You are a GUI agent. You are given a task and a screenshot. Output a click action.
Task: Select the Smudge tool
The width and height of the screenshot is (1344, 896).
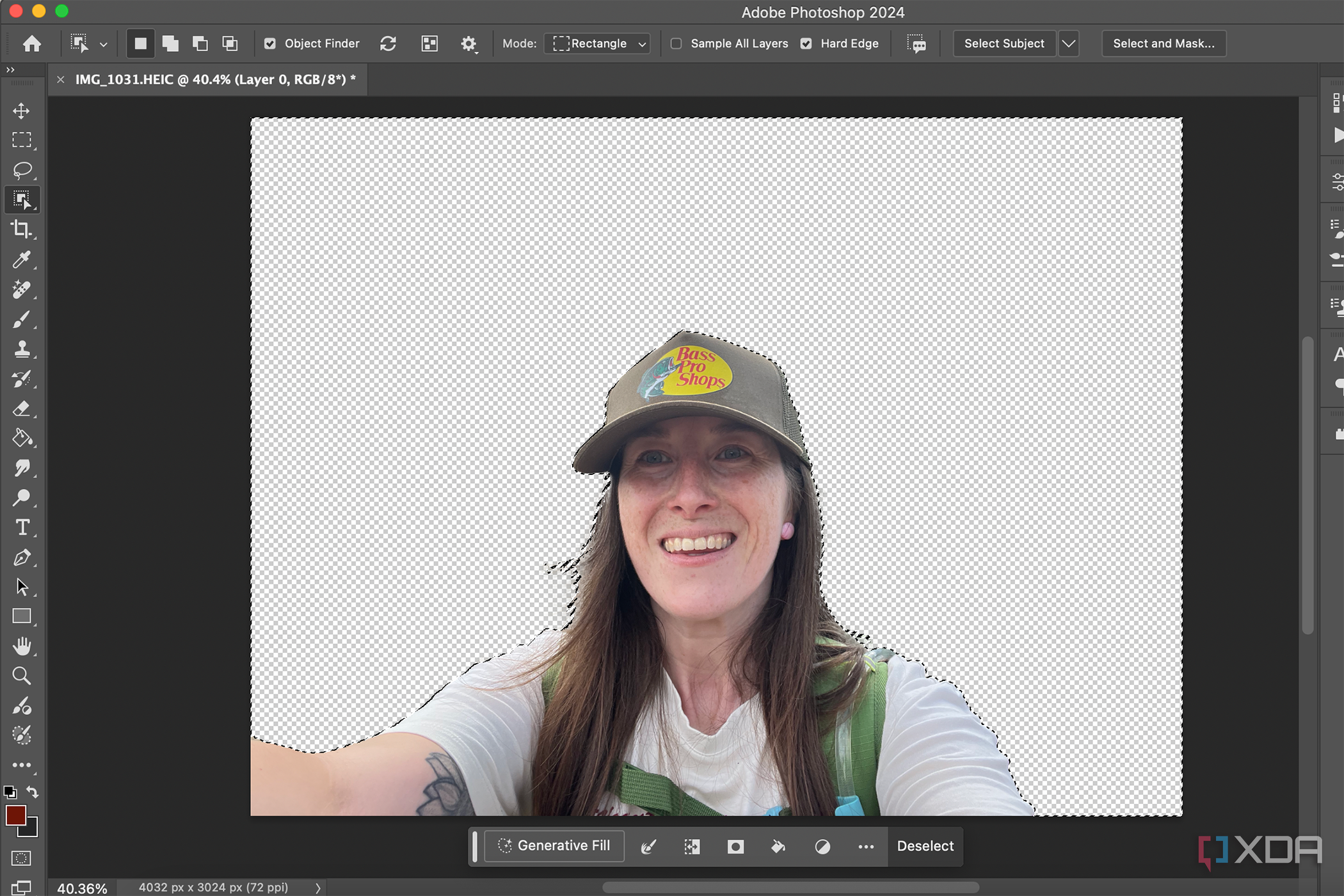pyautogui.click(x=22, y=468)
